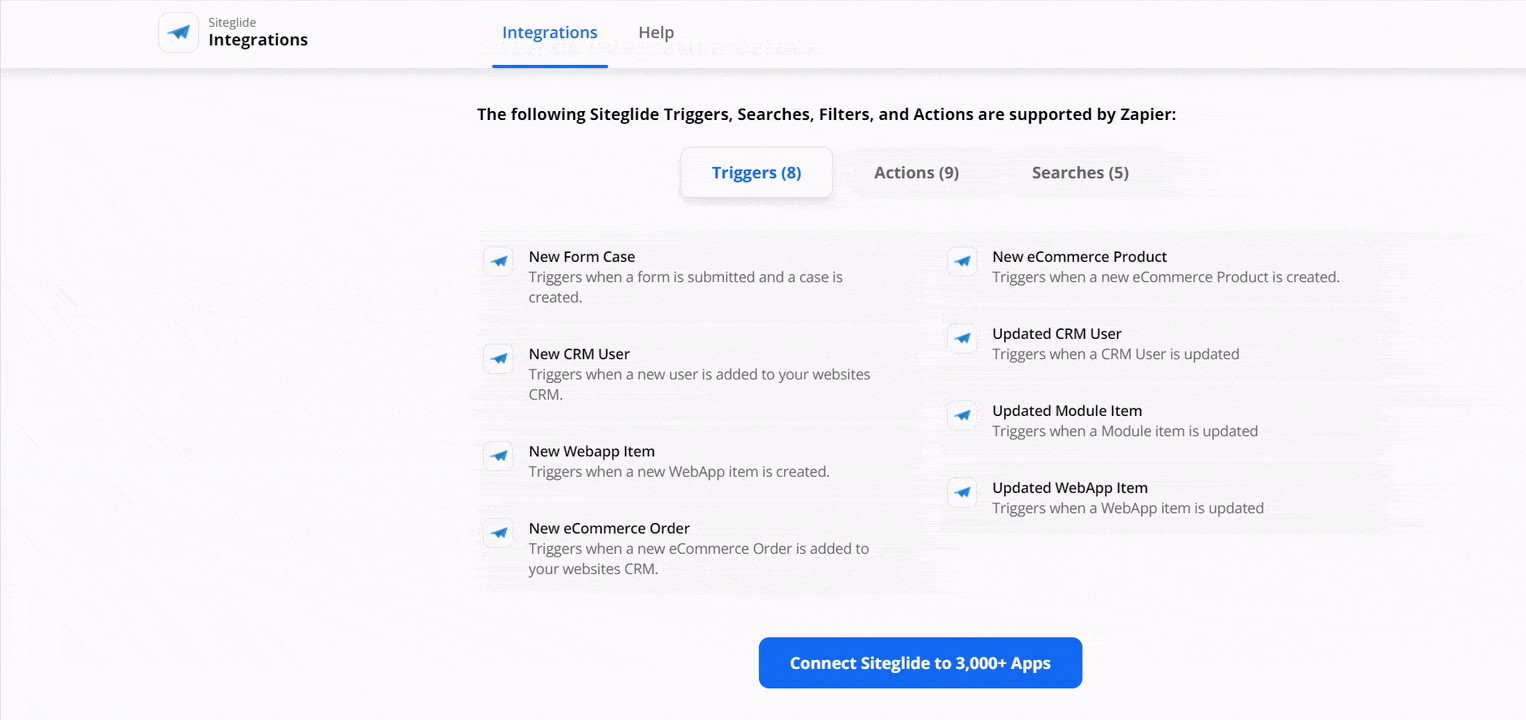Click description 'Triggers when a WebApp item is updated'
This screenshot has height=720, width=1526.
(1128, 508)
